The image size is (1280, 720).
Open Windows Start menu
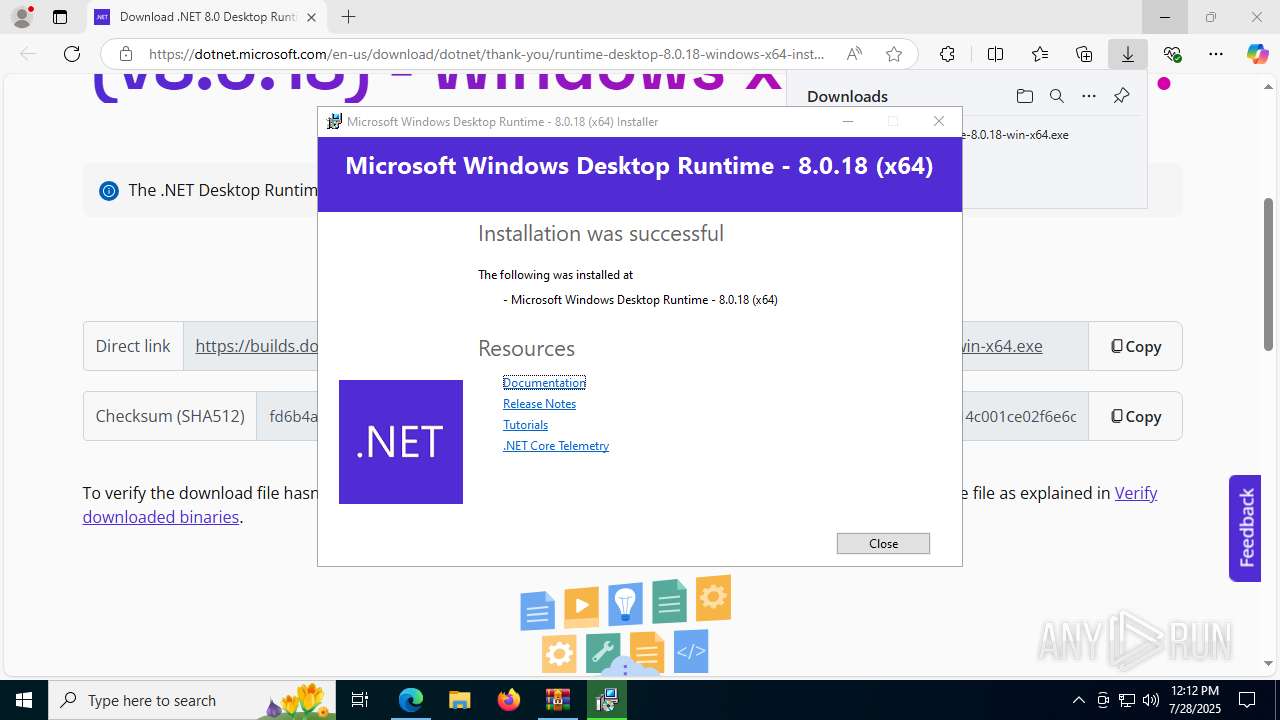(x=24, y=700)
